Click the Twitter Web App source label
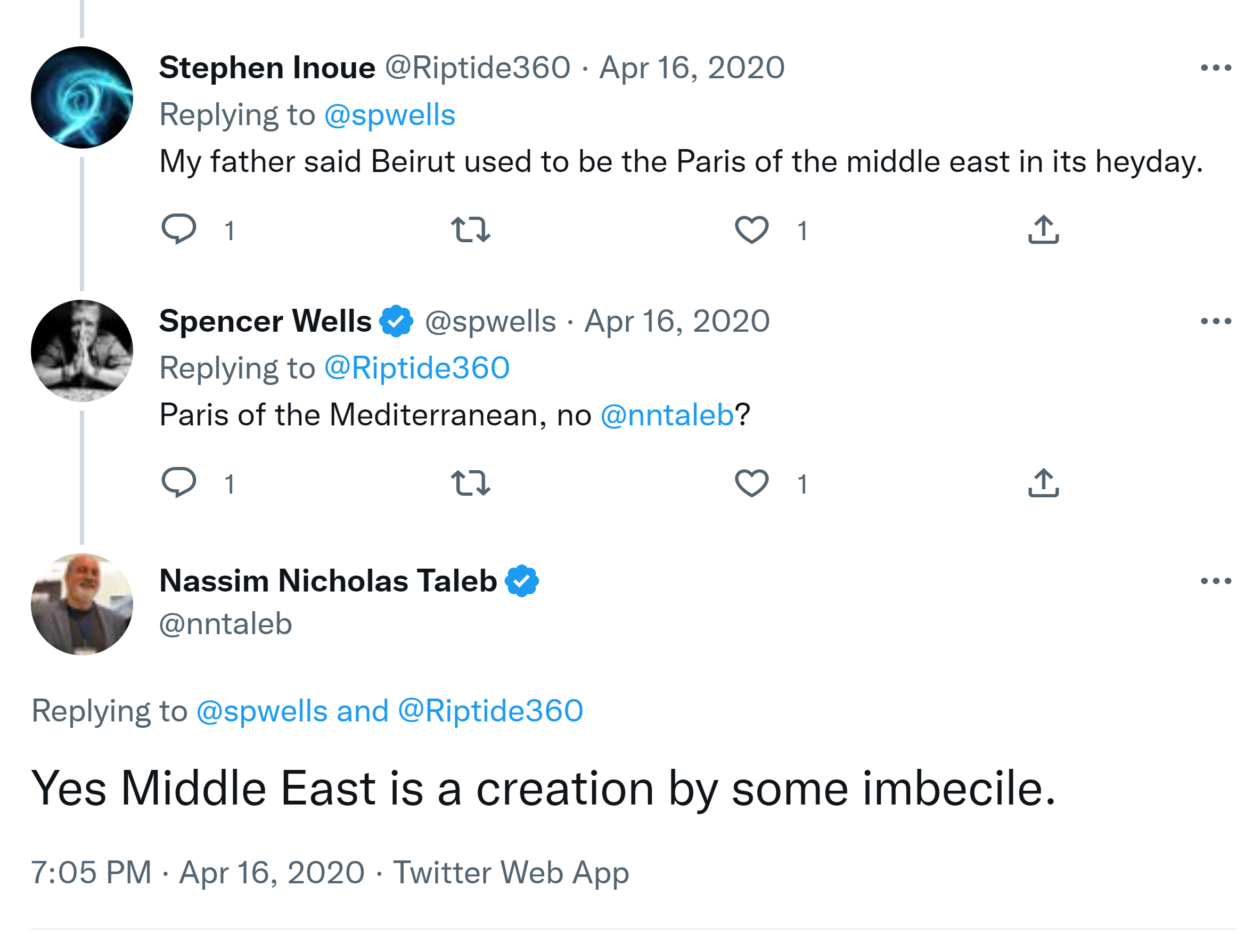The image size is (1253, 952). (x=511, y=872)
